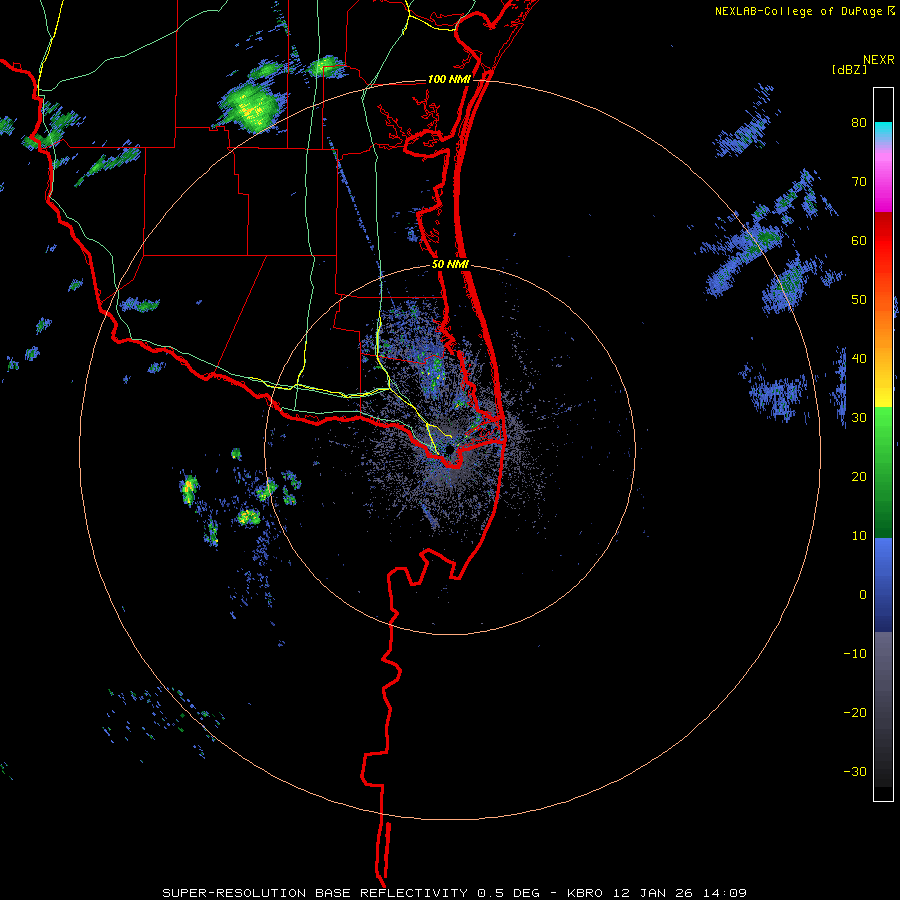Click the 80 dBZ scale value
The width and height of the screenshot is (900, 900).
pyautogui.click(x=859, y=123)
